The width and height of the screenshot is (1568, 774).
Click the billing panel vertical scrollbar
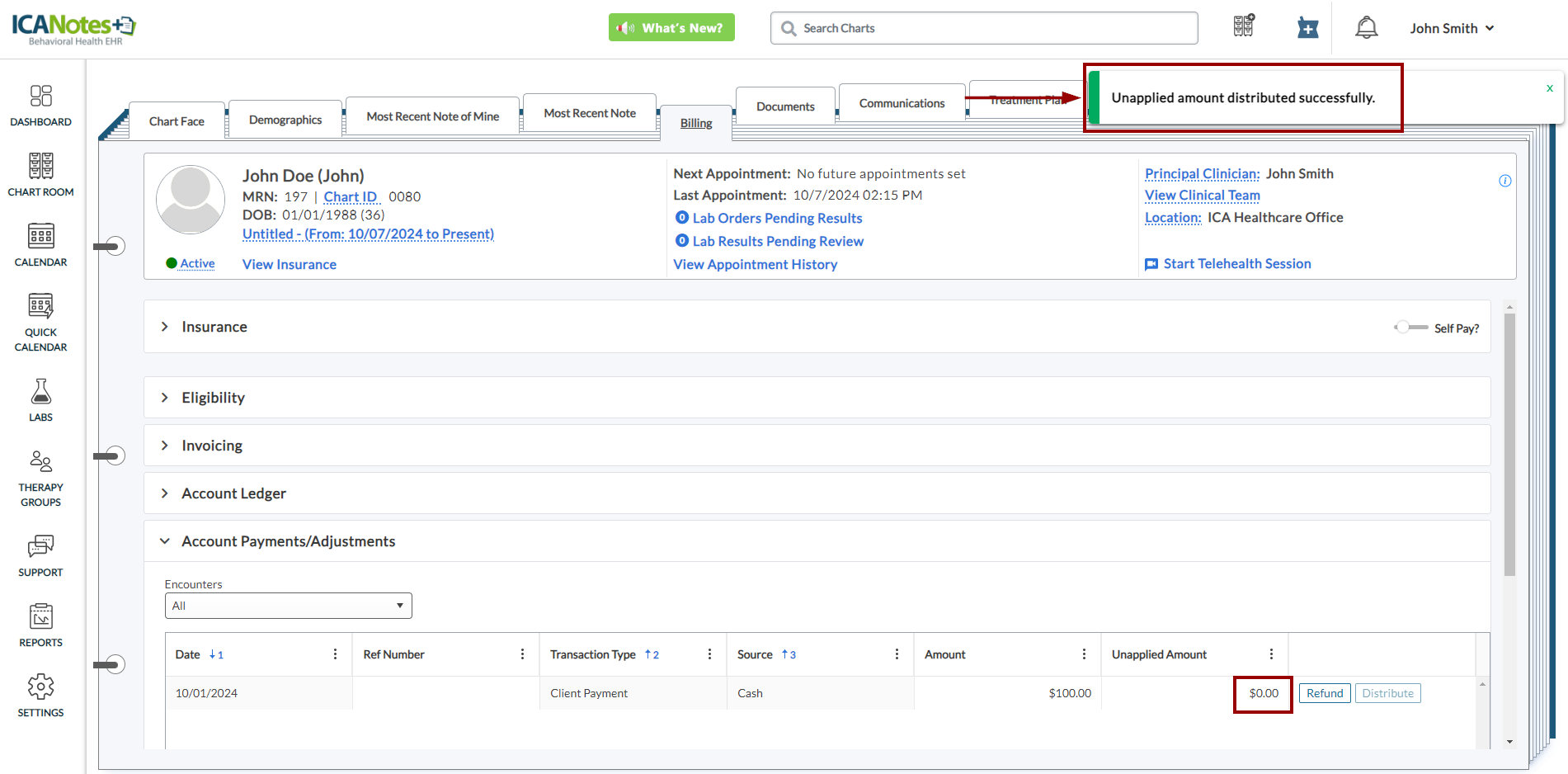click(x=1509, y=446)
